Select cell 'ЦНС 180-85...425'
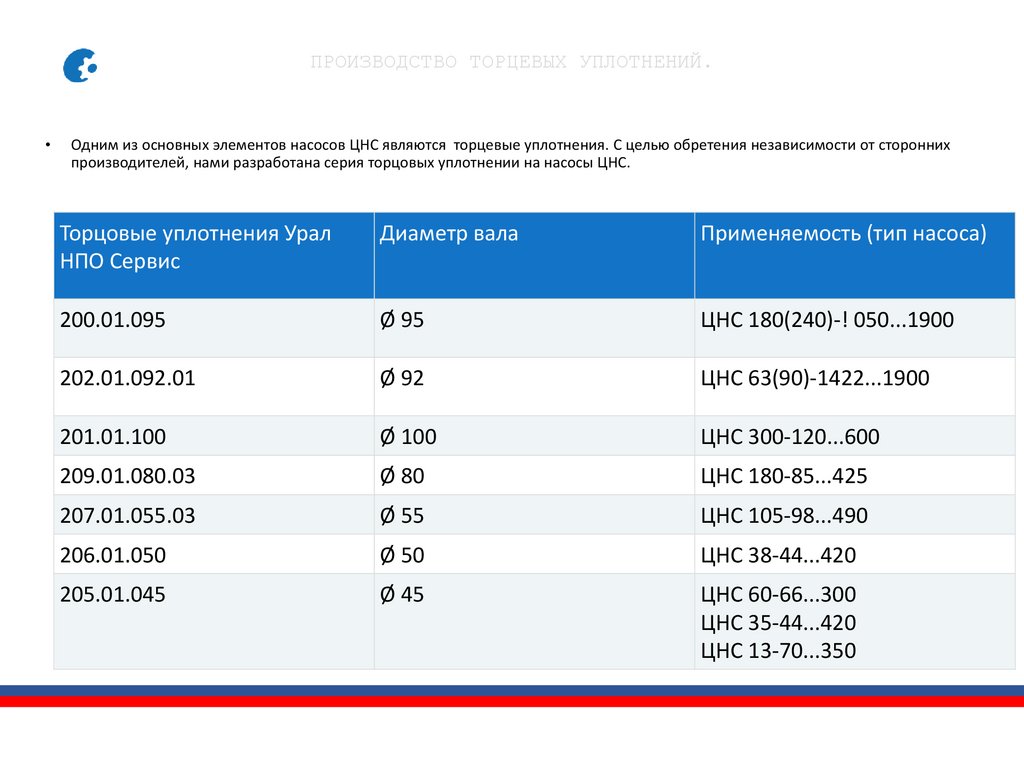 click(x=855, y=475)
